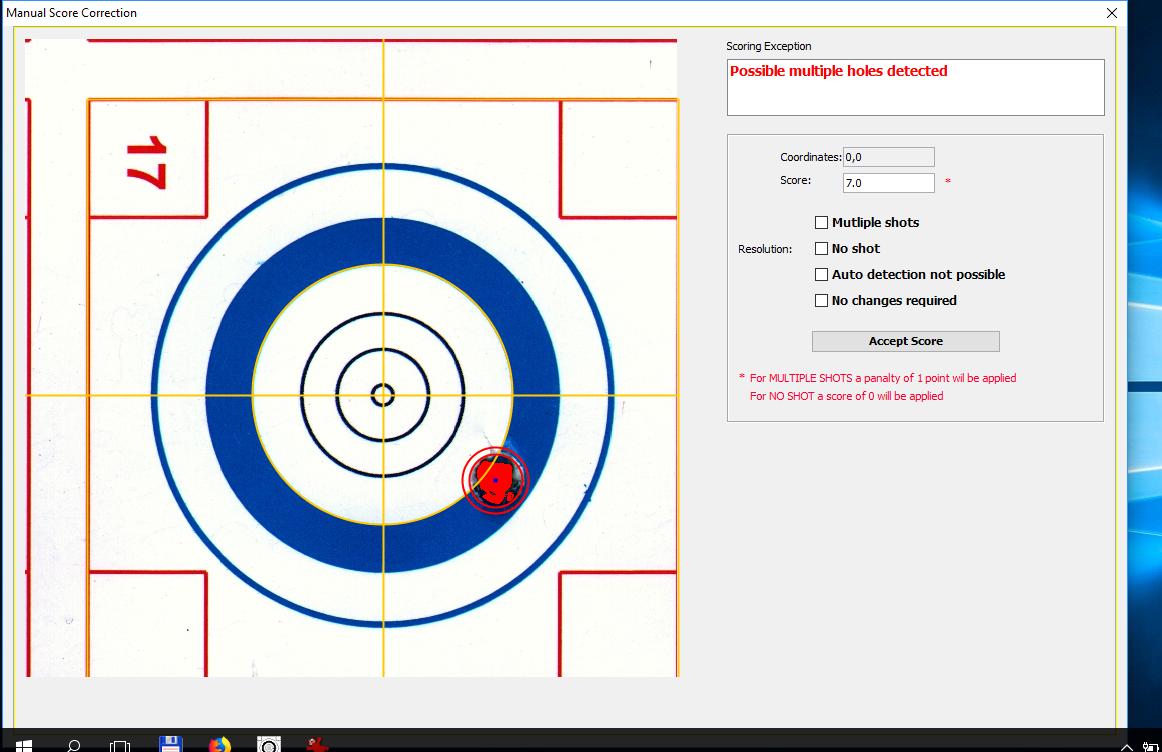Screen dimensions: 1162x752
Task: Close the Manual Score Correction dialog
Action: (x=1112, y=13)
